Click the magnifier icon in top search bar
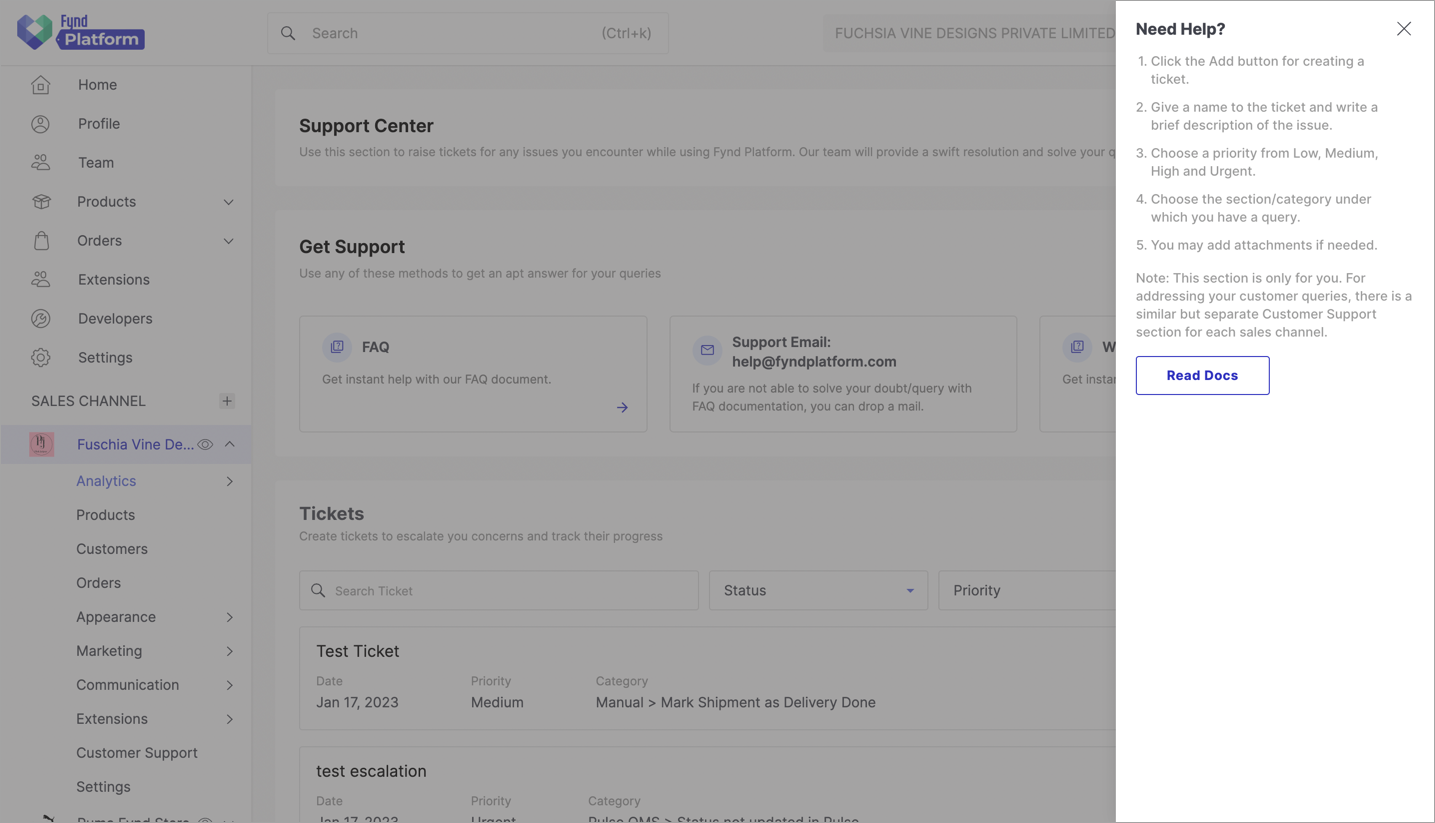The width and height of the screenshot is (1435, 823). [x=288, y=33]
